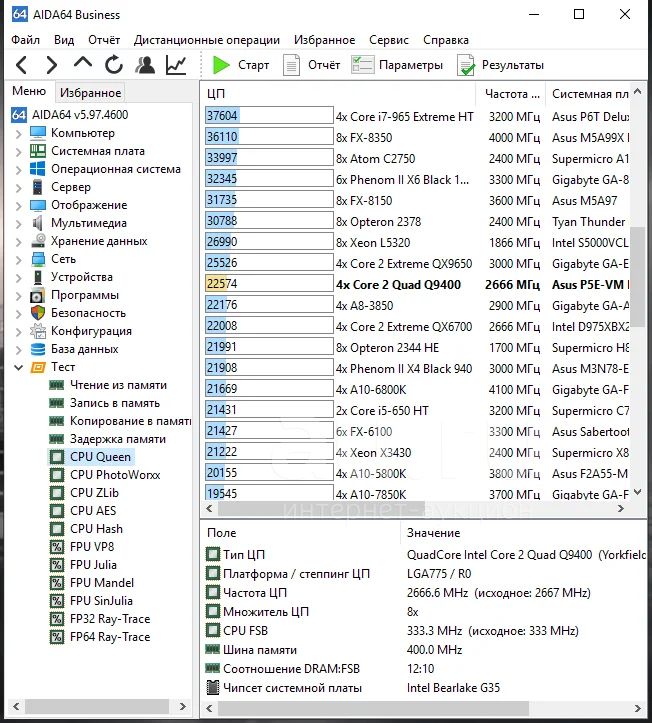The height and width of the screenshot is (723, 652).
Task: Click the FPU VP8 percent icon
Action: 57,547
